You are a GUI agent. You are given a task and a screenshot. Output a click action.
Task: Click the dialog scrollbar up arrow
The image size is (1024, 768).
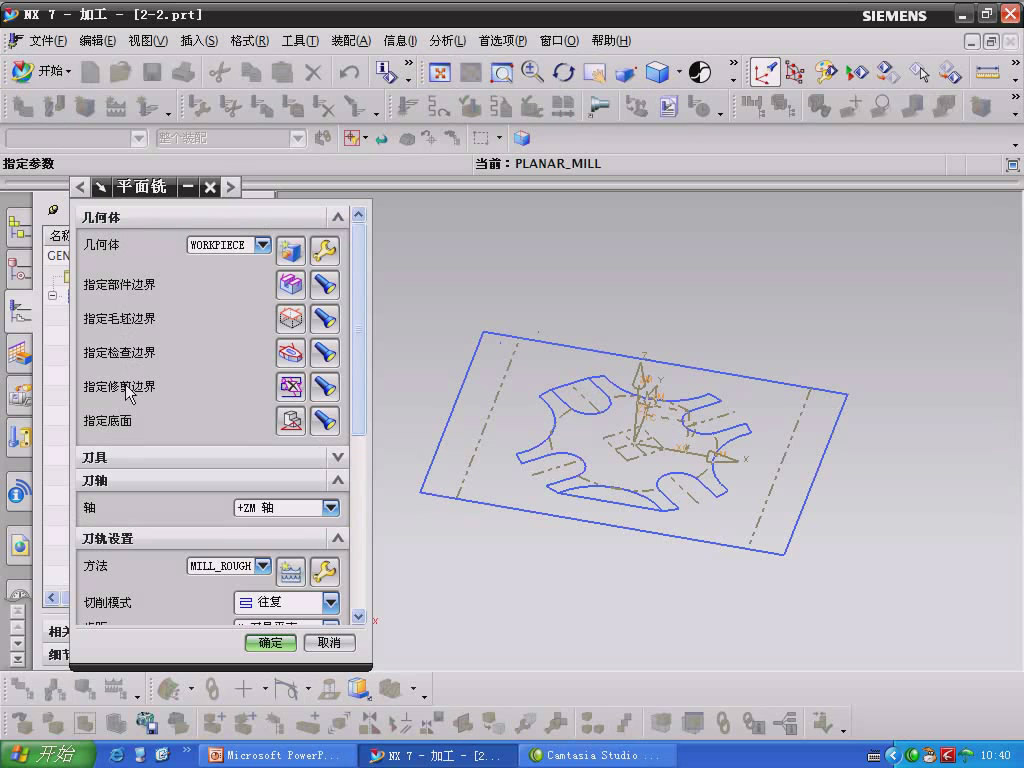tap(359, 214)
